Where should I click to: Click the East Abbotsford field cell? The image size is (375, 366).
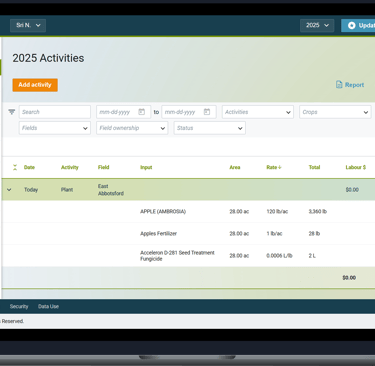[x=111, y=190]
